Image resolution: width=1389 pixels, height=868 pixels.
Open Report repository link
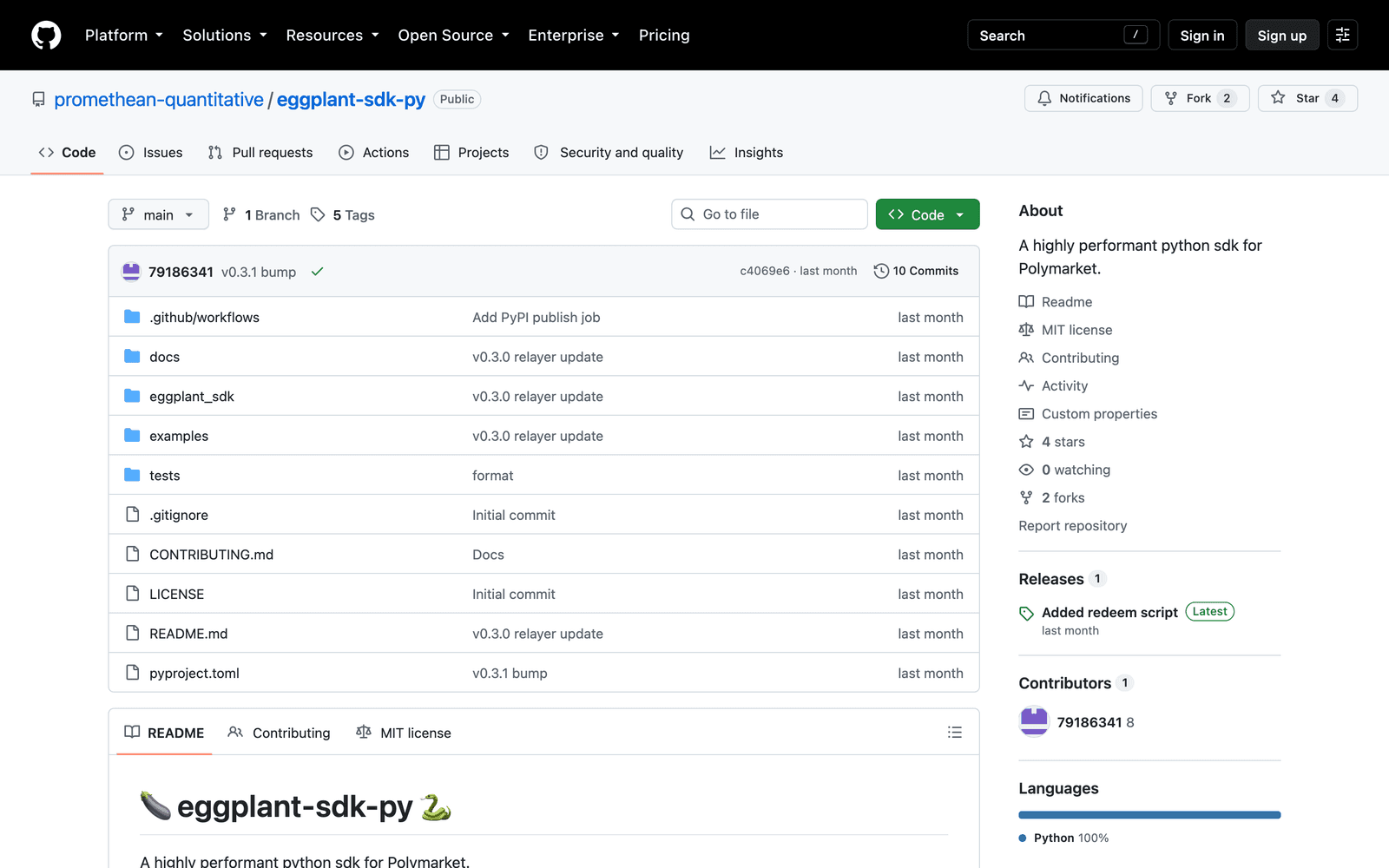click(x=1073, y=526)
